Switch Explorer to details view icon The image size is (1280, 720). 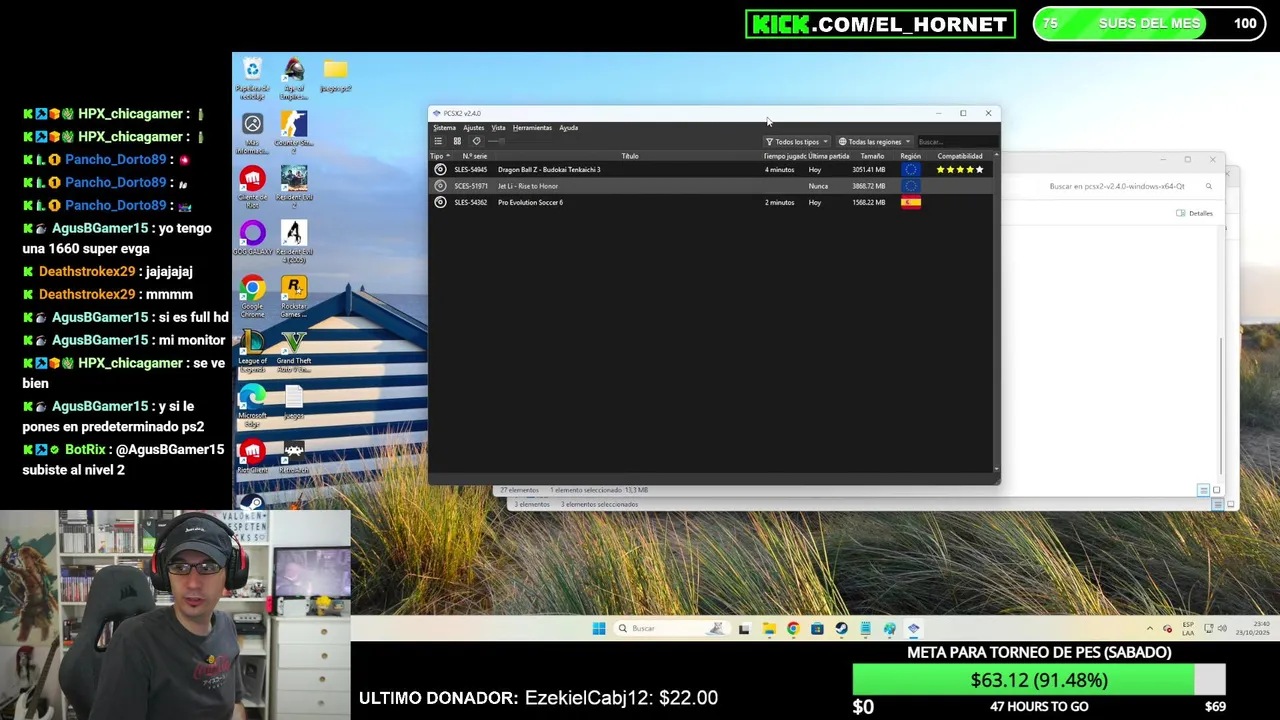(x=1203, y=490)
